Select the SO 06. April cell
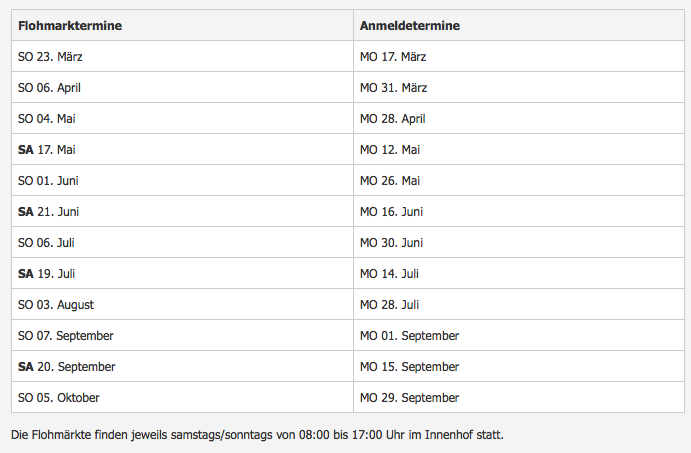This screenshot has height=453, width=691. [49, 87]
